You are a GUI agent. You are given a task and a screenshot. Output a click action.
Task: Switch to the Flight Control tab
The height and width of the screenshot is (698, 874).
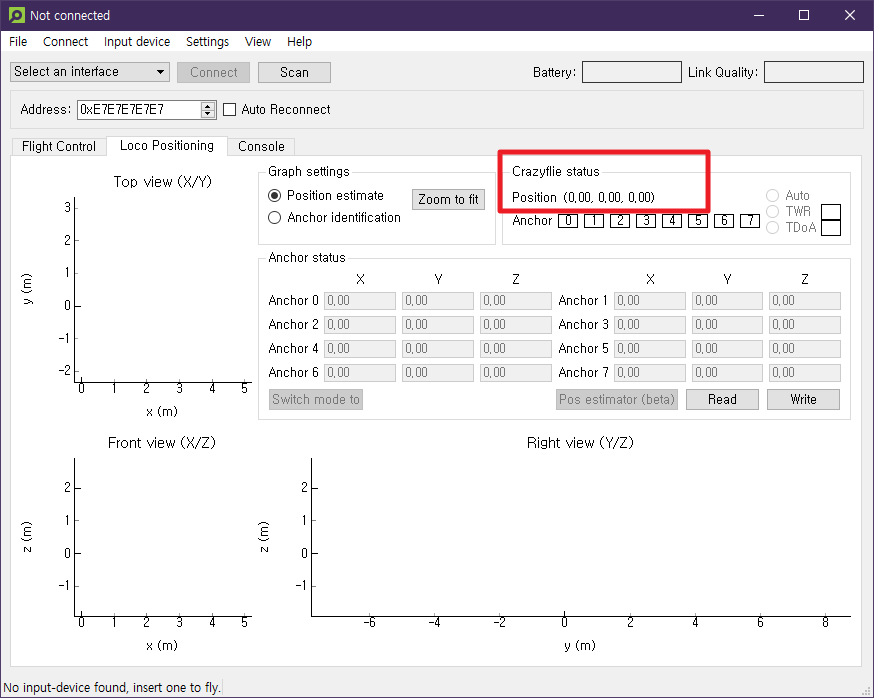(x=59, y=146)
